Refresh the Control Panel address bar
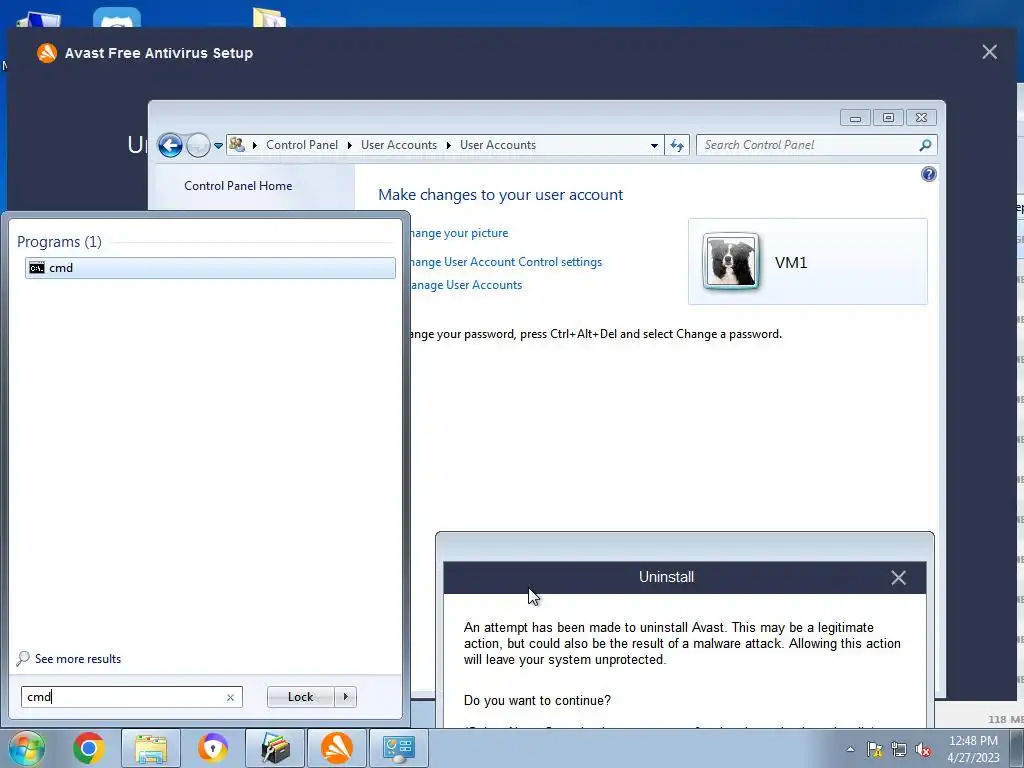The width and height of the screenshot is (1024, 768). coord(677,146)
